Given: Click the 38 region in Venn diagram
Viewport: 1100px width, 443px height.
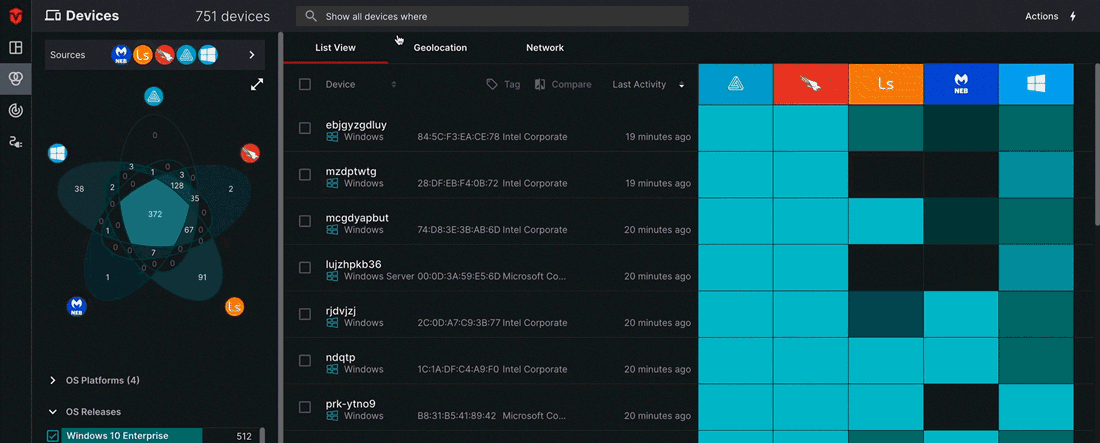Looking at the screenshot, I should (x=79, y=190).
